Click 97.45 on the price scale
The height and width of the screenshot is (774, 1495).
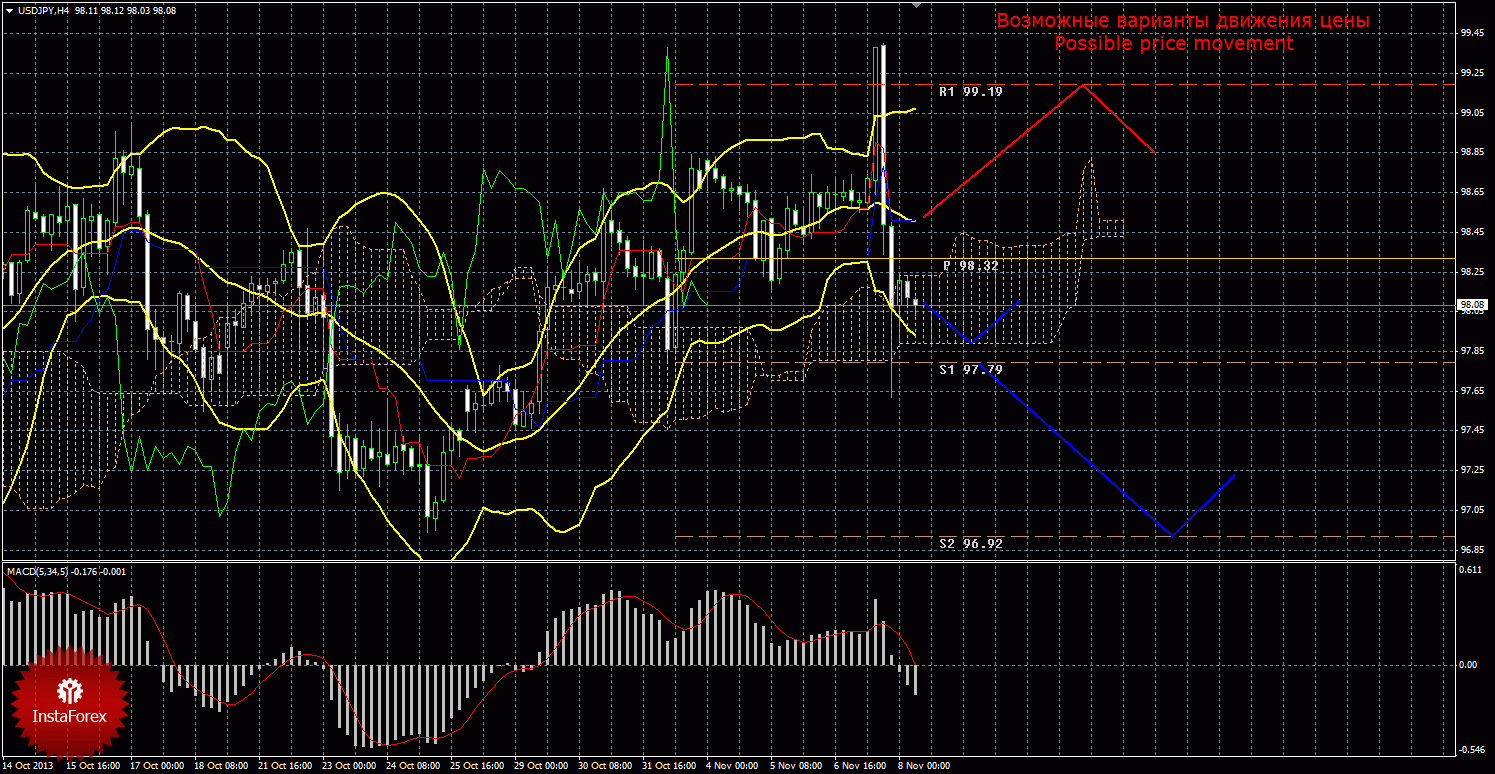click(x=1472, y=430)
